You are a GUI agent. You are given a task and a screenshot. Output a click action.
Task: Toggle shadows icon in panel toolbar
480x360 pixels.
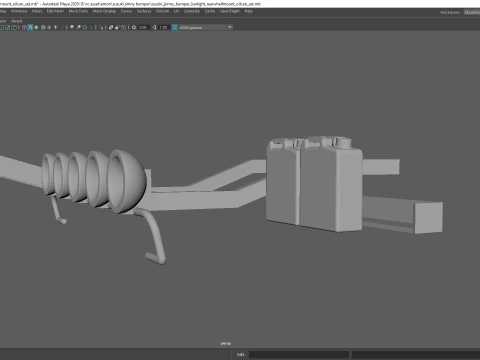62,27
